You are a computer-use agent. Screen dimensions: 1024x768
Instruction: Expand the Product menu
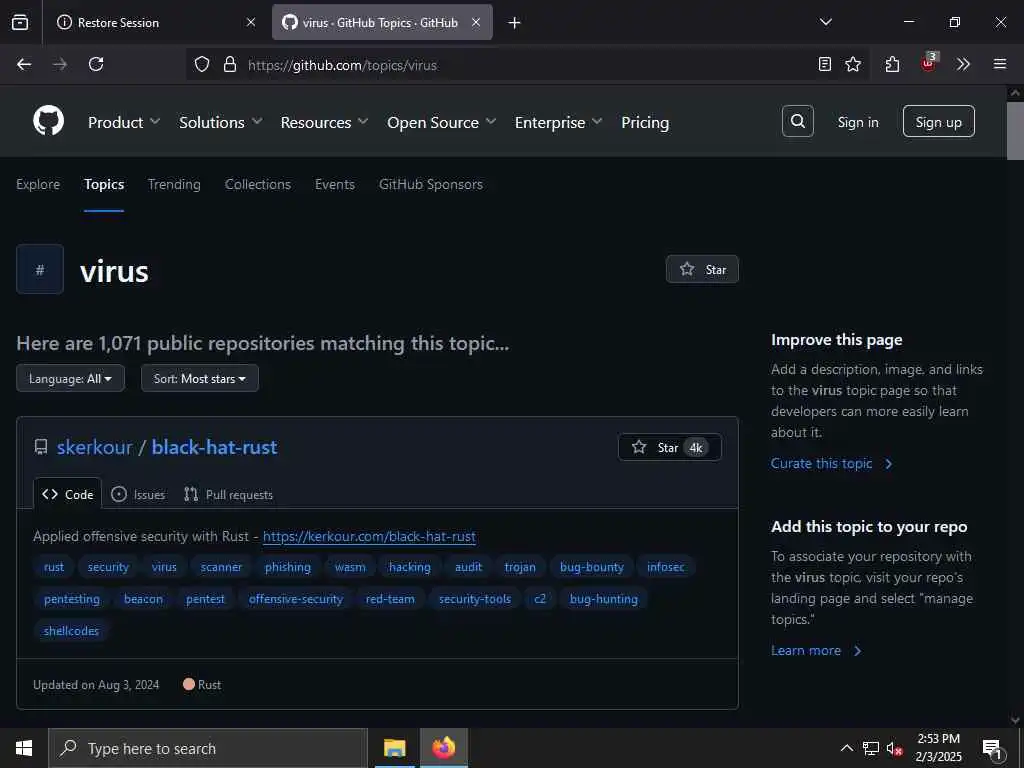coord(123,122)
